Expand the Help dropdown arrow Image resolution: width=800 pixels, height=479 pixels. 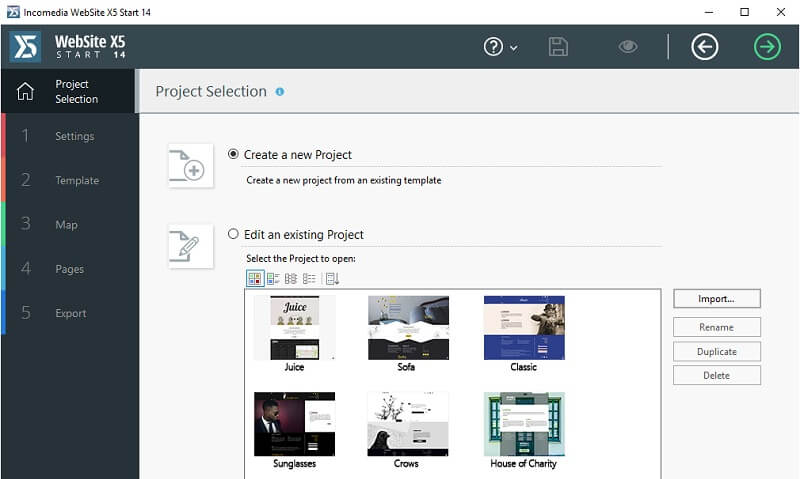(514, 48)
